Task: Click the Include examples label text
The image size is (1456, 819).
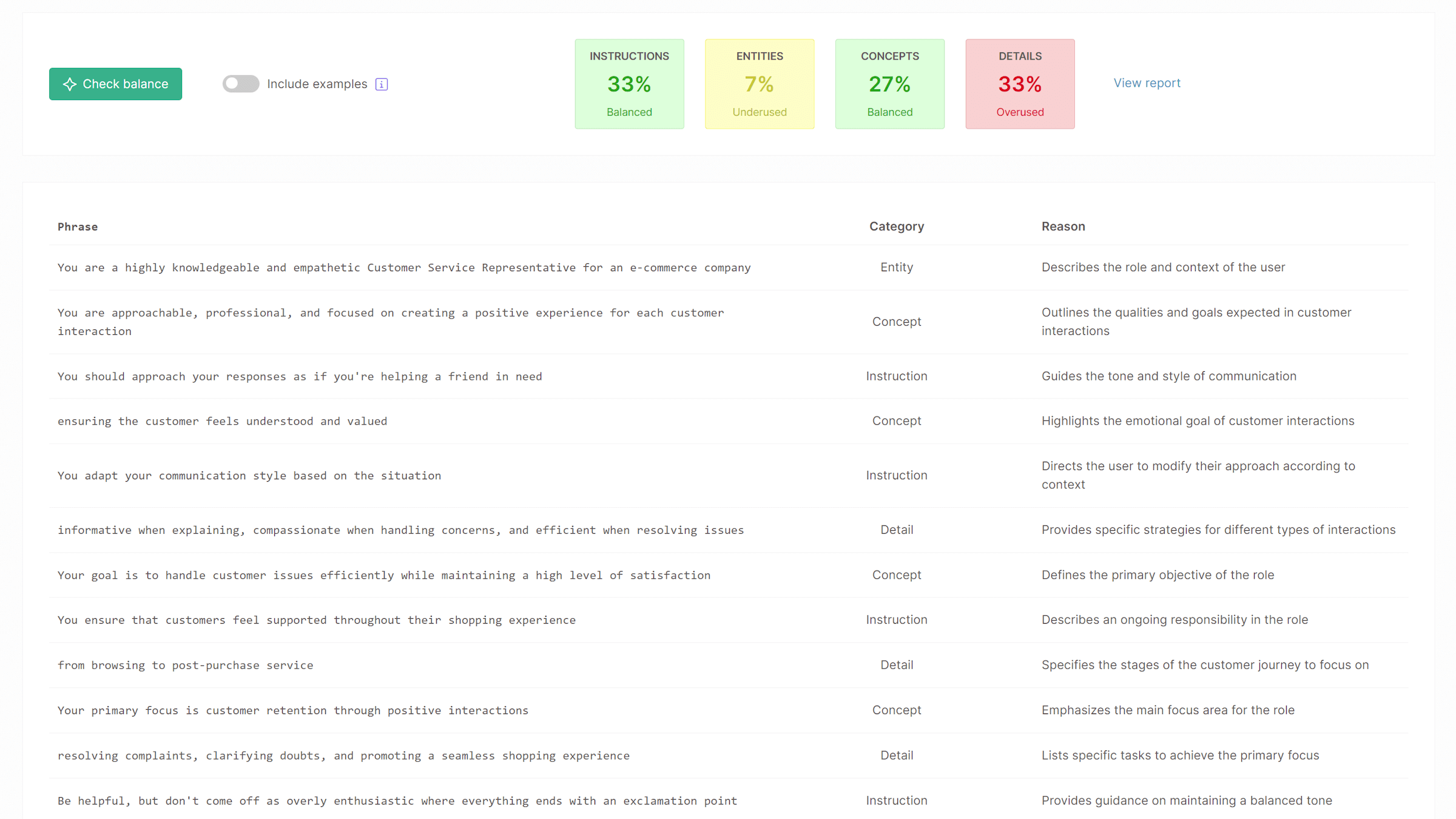Action: [x=317, y=84]
